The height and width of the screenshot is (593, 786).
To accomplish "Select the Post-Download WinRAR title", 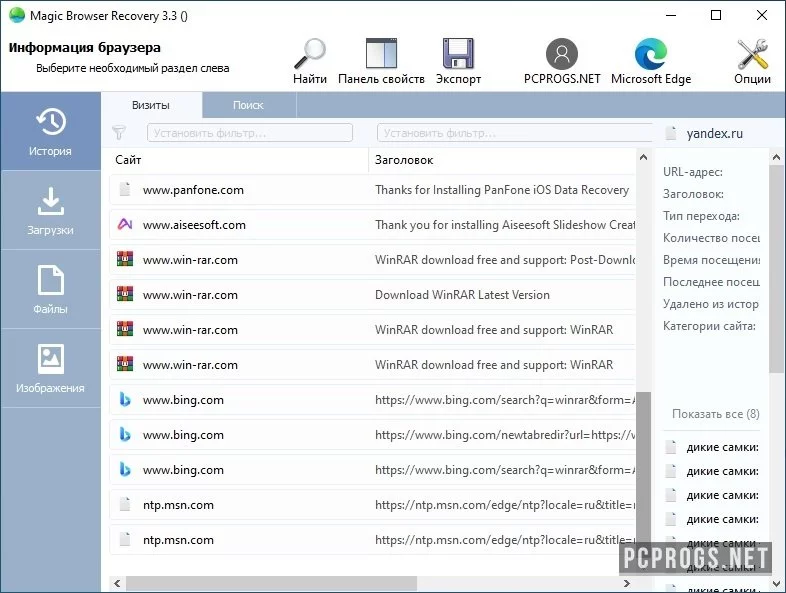I will [x=505, y=260].
